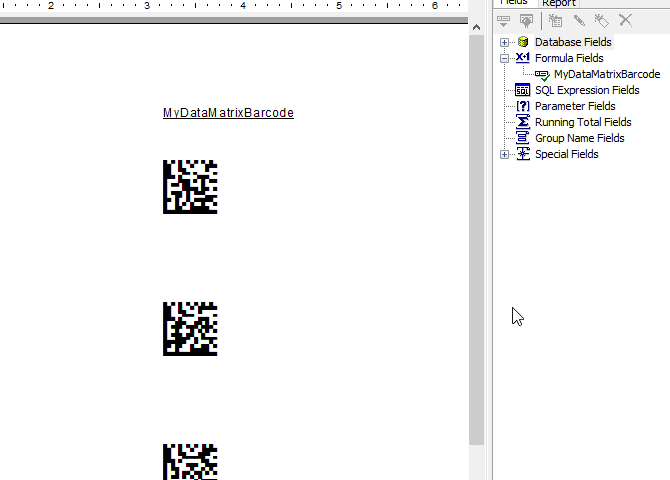The width and height of the screenshot is (670, 480).
Task: Click the ruler at the 4 inch mark
Action: pyautogui.click(x=243, y=6)
